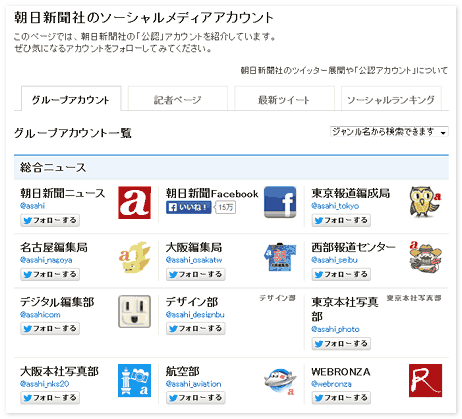This screenshot has height=419, width=462.
Task: Open the cowboy hat mascot avatar for 西部報道センター
Action: (425, 257)
